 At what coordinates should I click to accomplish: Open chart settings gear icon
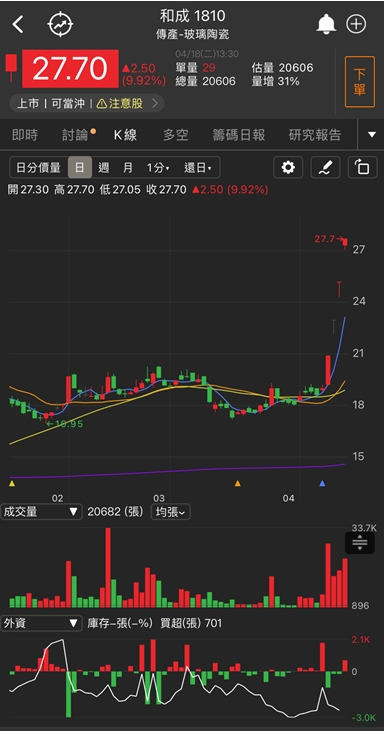[x=288, y=167]
